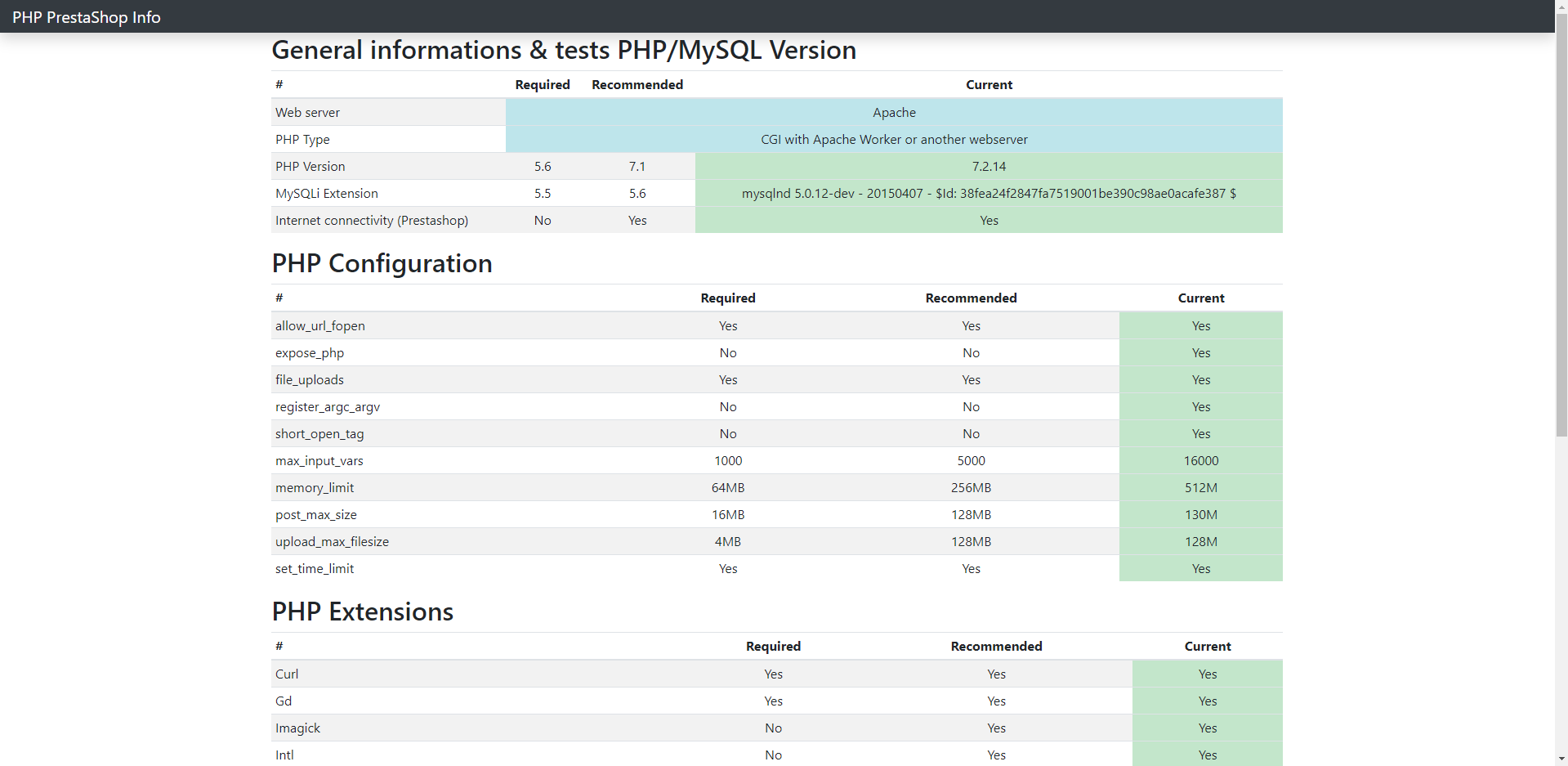Click the expose_php row label
This screenshot has width=1568, height=766.
309,352
